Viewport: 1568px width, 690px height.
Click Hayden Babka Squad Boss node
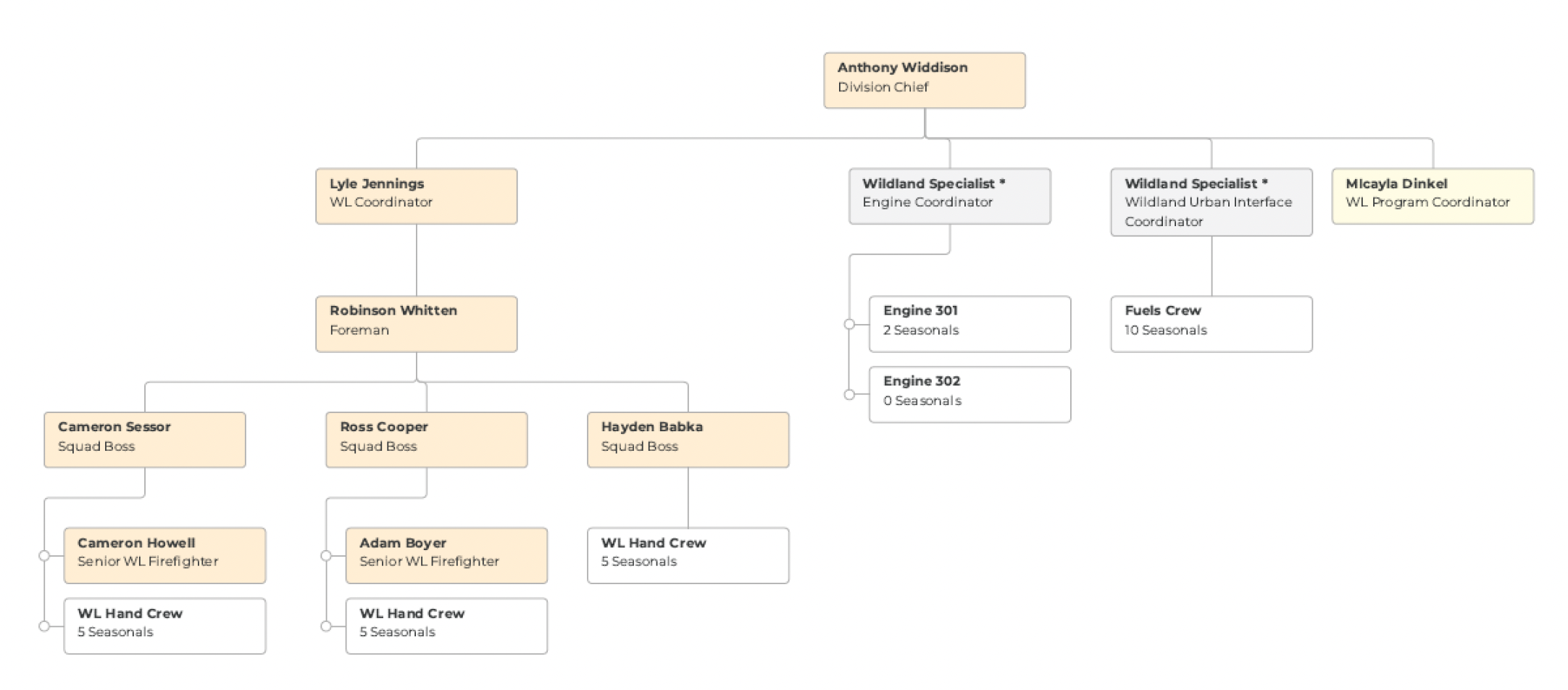688,440
